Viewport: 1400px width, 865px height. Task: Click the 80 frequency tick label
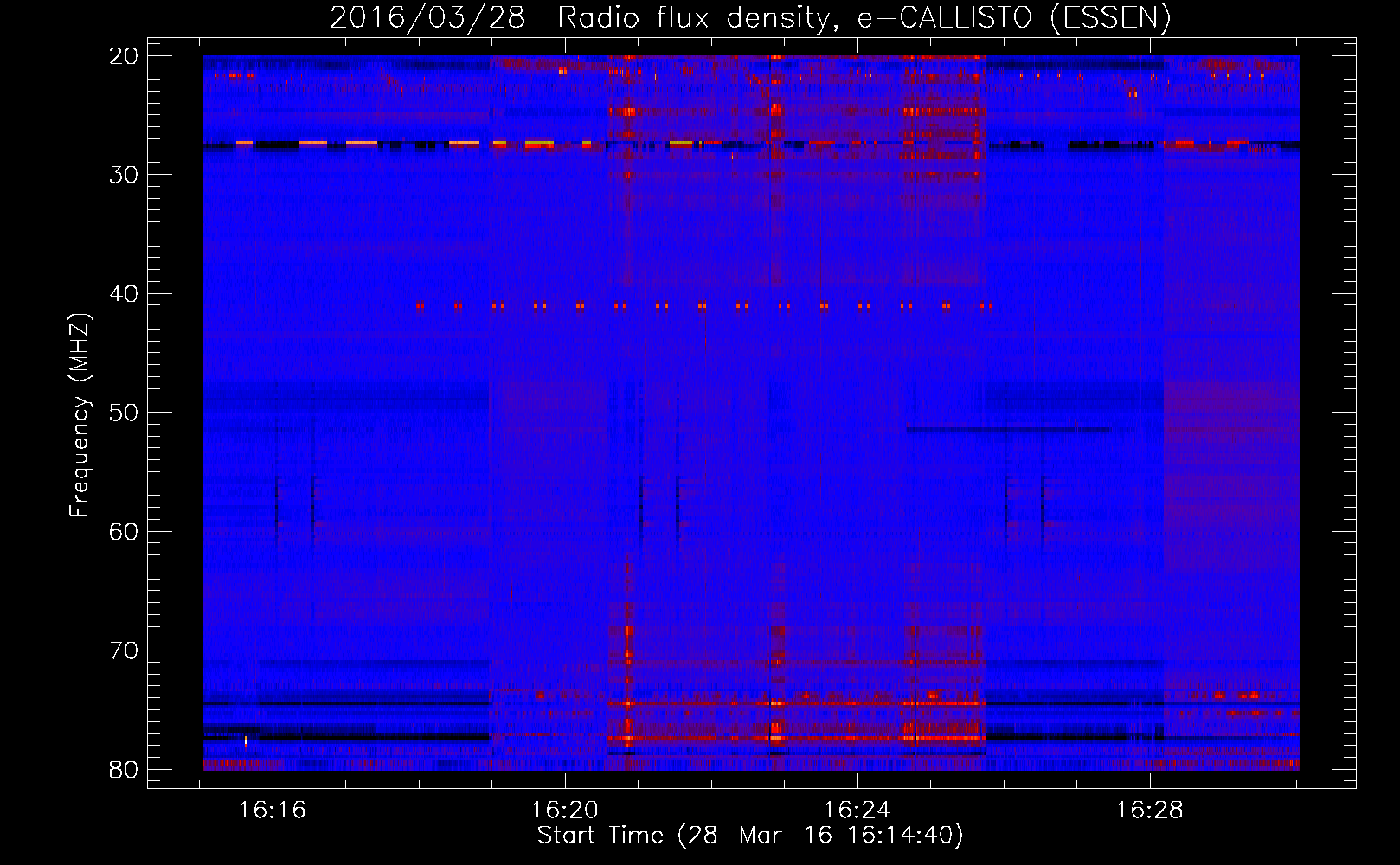124,770
